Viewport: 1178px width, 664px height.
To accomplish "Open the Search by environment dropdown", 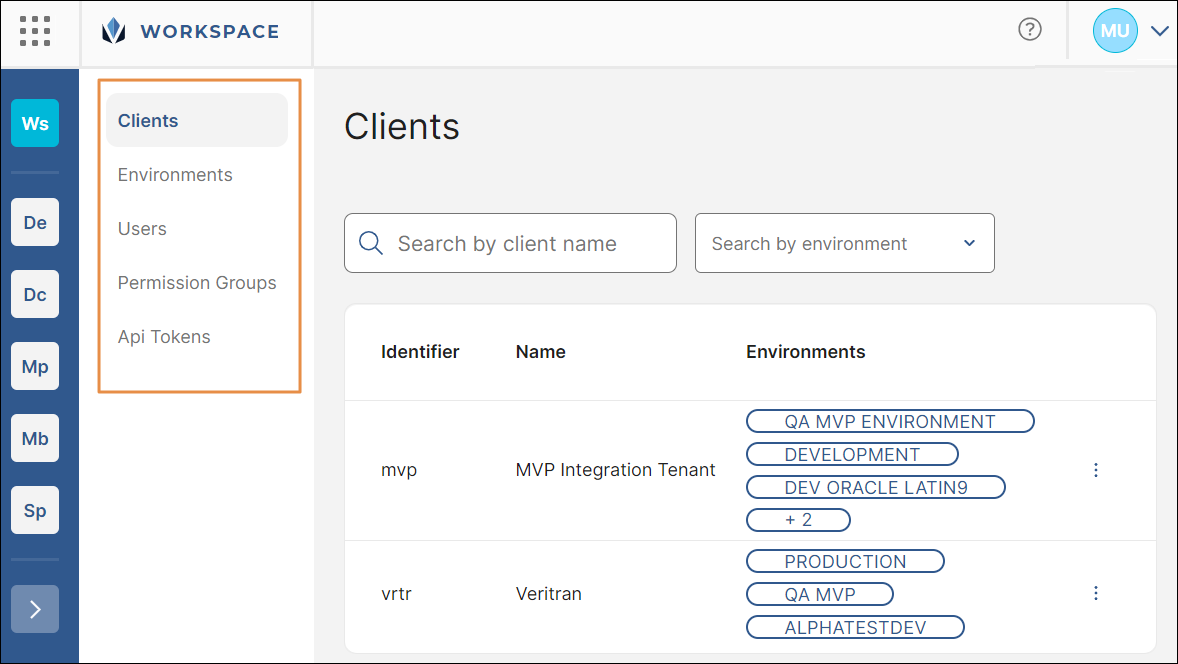I will (844, 243).
